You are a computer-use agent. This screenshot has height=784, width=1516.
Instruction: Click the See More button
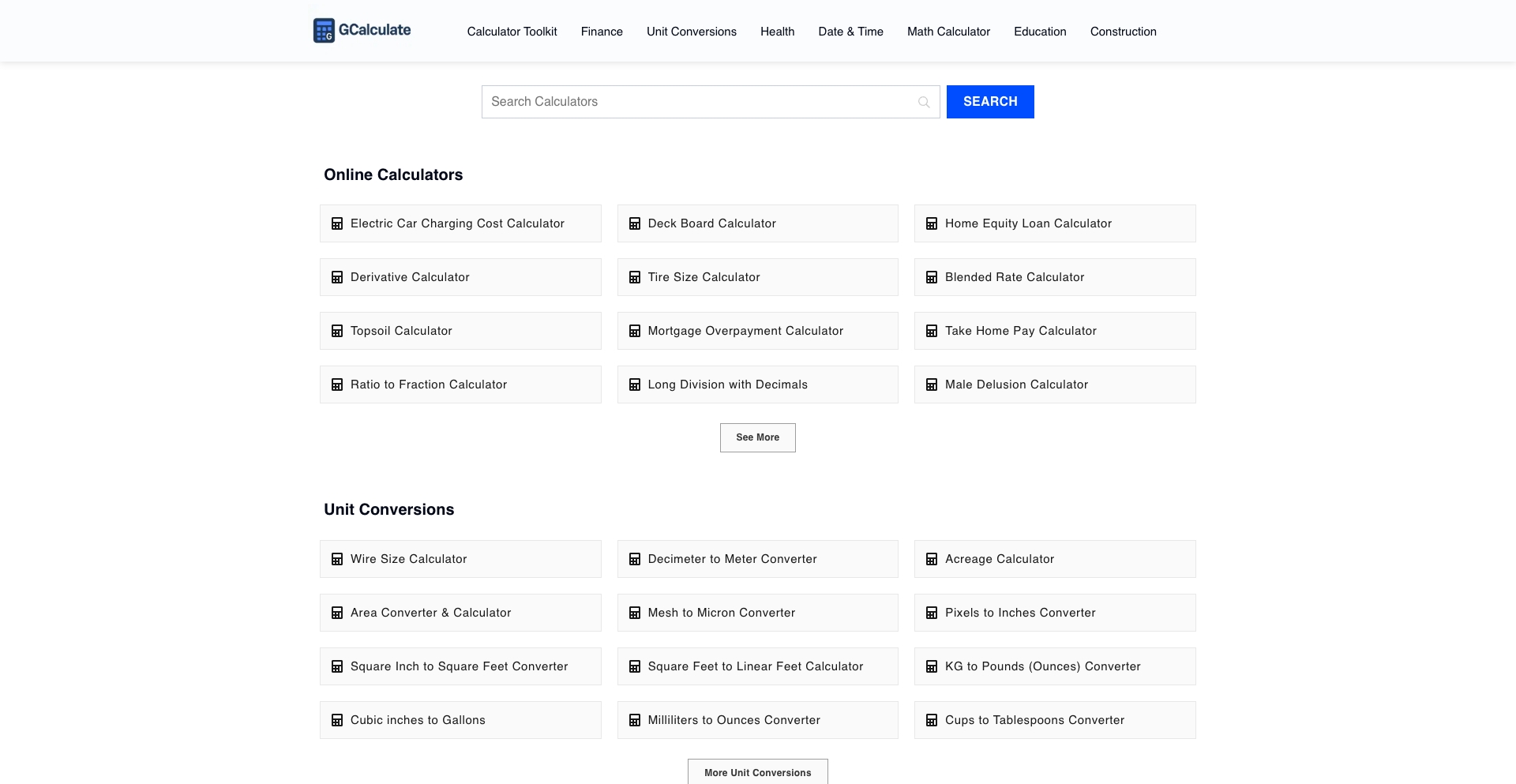[x=757, y=437]
